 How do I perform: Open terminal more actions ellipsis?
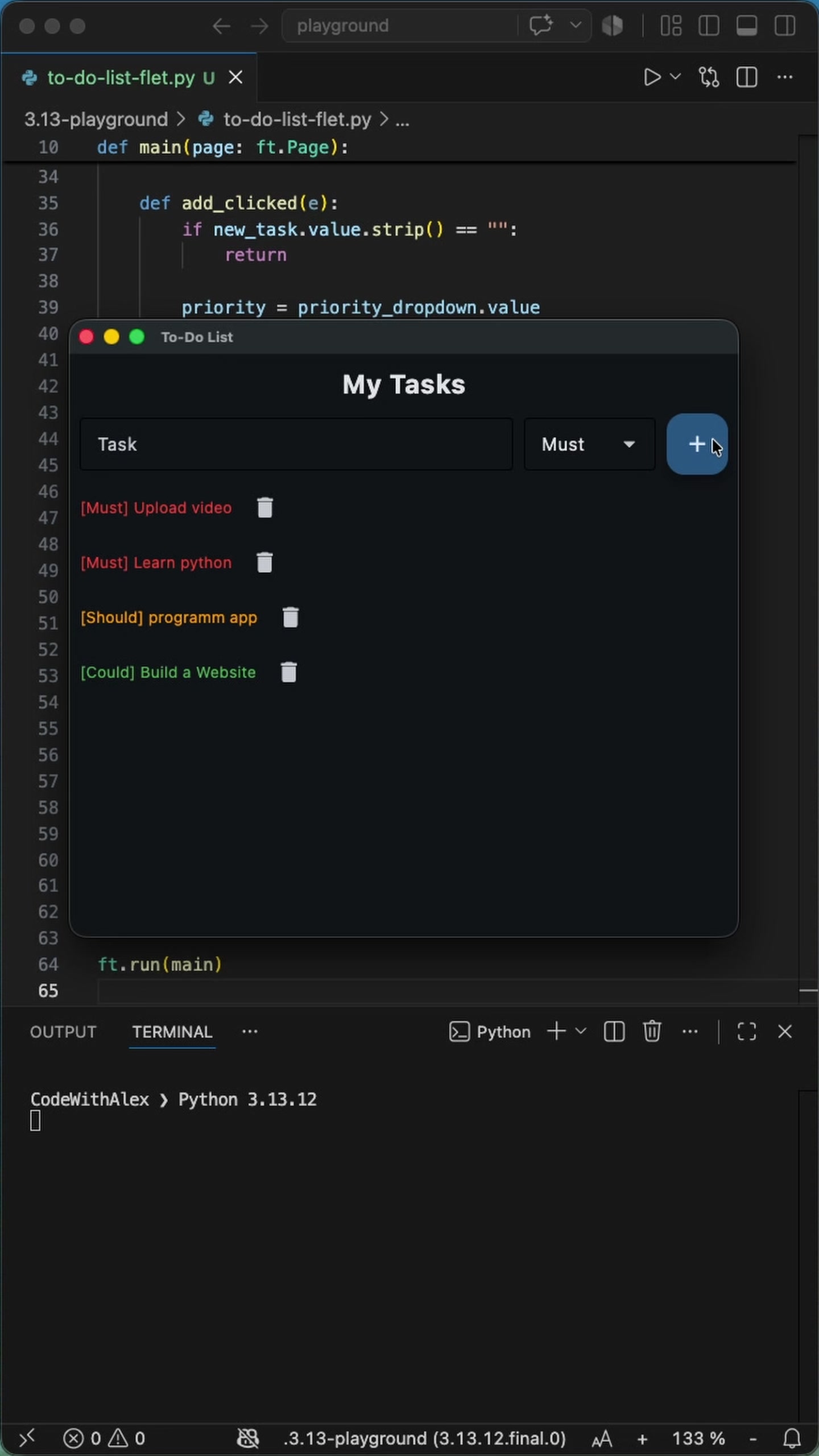[x=690, y=1031]
